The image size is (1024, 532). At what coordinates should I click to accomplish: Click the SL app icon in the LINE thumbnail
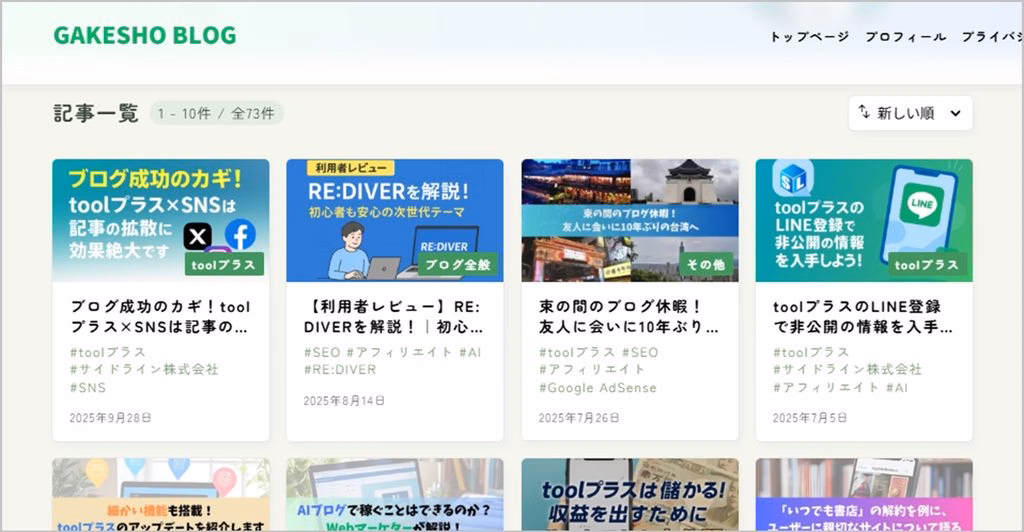click(793, 179)
